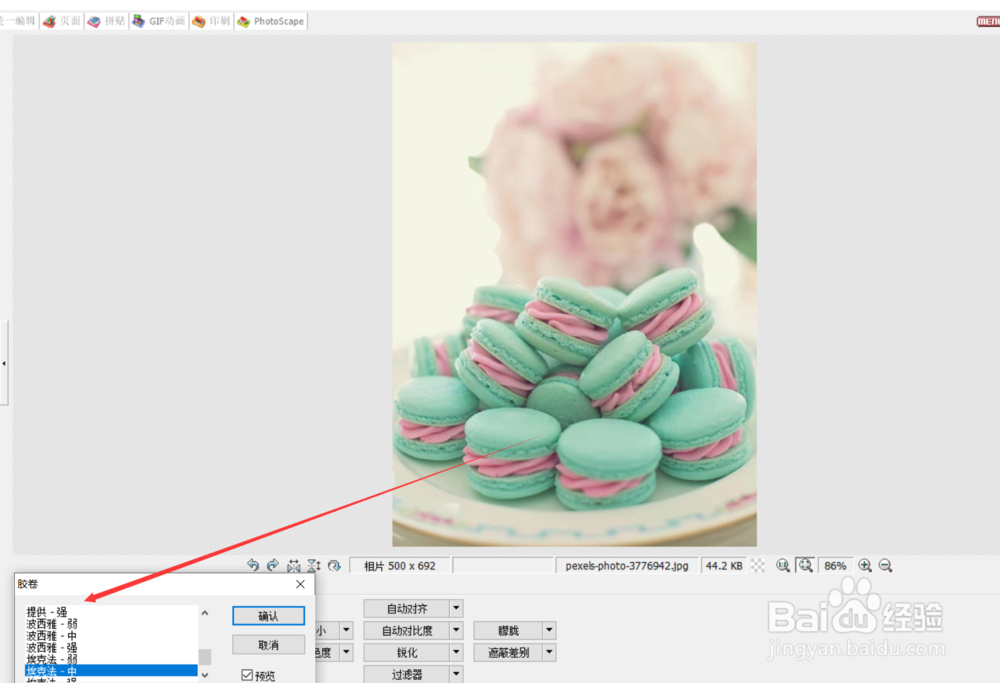The height and width of the screenshot is (683, 1000).
Task: Expand the hidden left side panel
Action: tap(4, 363)
